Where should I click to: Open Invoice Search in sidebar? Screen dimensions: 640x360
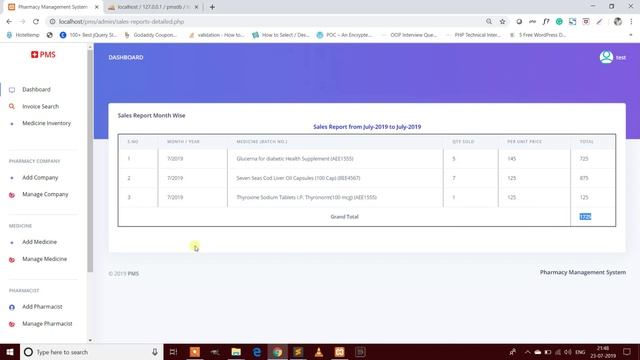tap(40, 107)
